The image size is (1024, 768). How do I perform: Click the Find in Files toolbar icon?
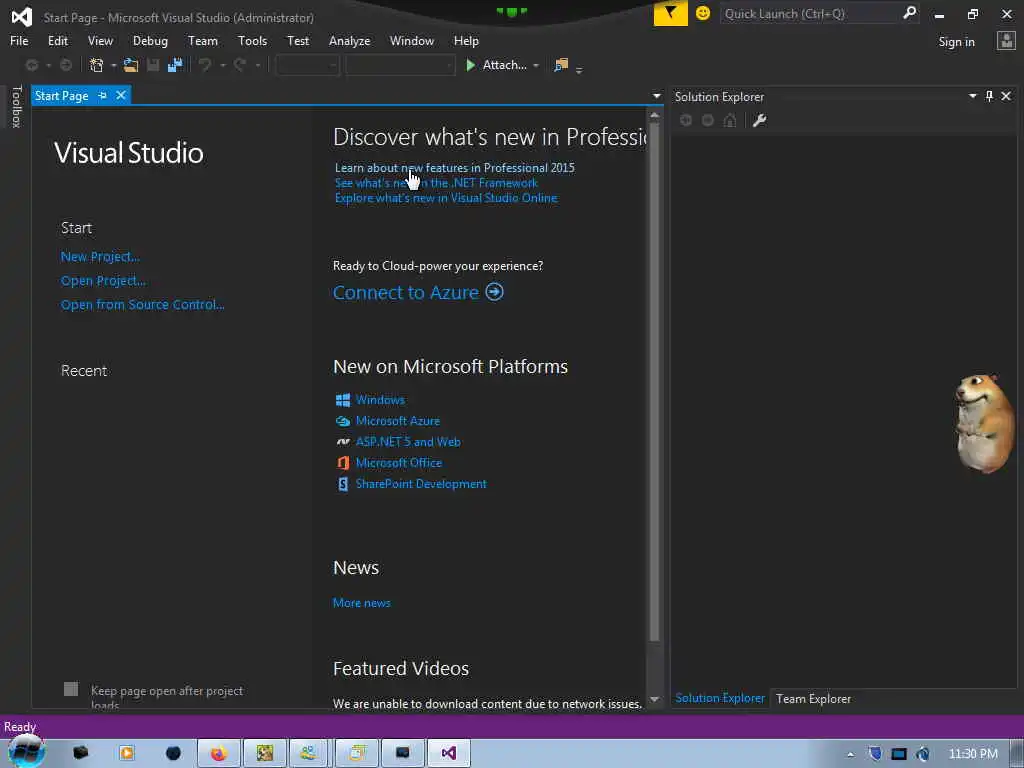tap(561, 65)
